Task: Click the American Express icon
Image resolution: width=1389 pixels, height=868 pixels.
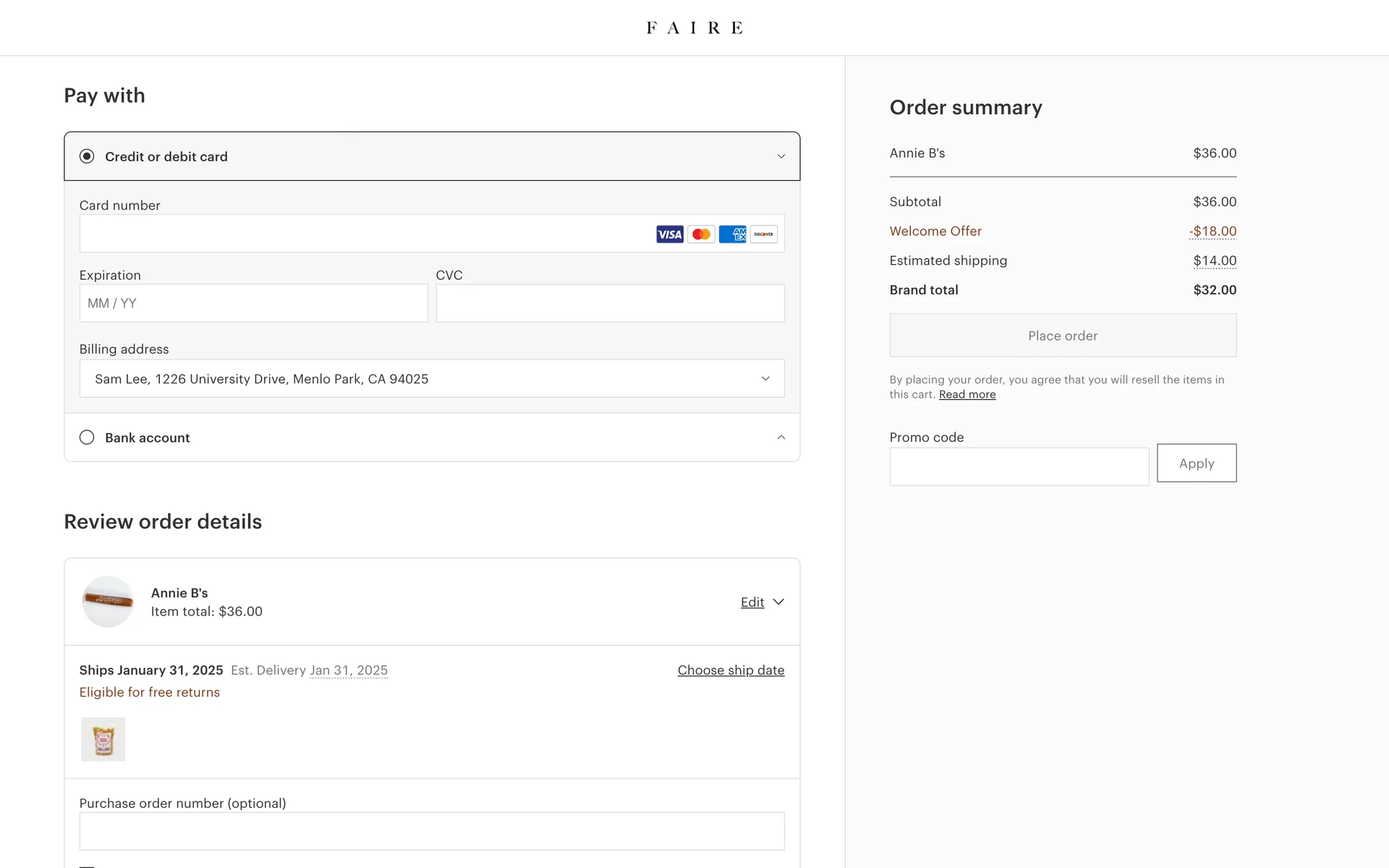Action: point(732,234)
